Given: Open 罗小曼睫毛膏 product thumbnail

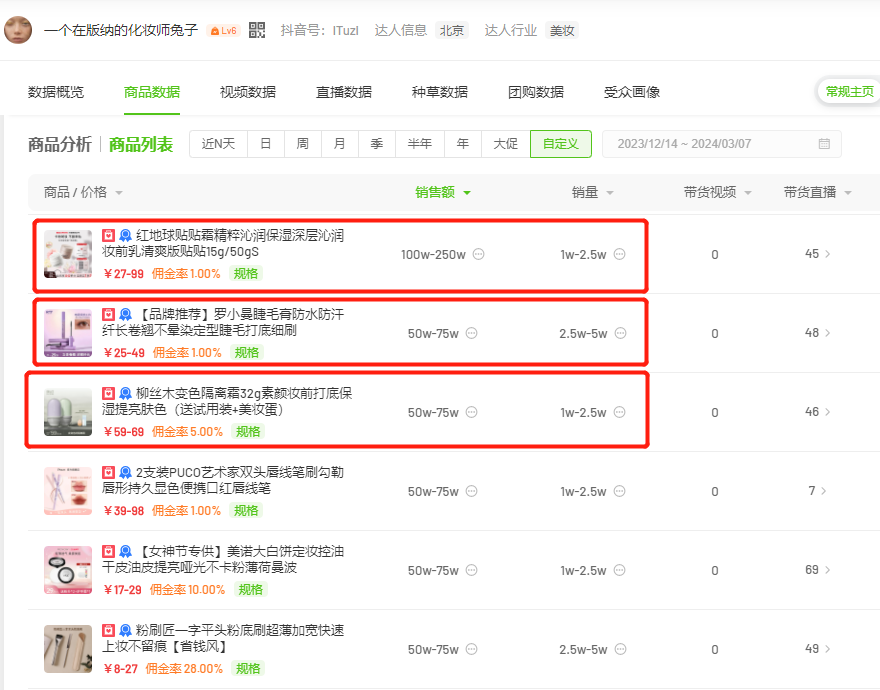Looking at the screenshot, I should pyautogui.click(x=68, y=333).
